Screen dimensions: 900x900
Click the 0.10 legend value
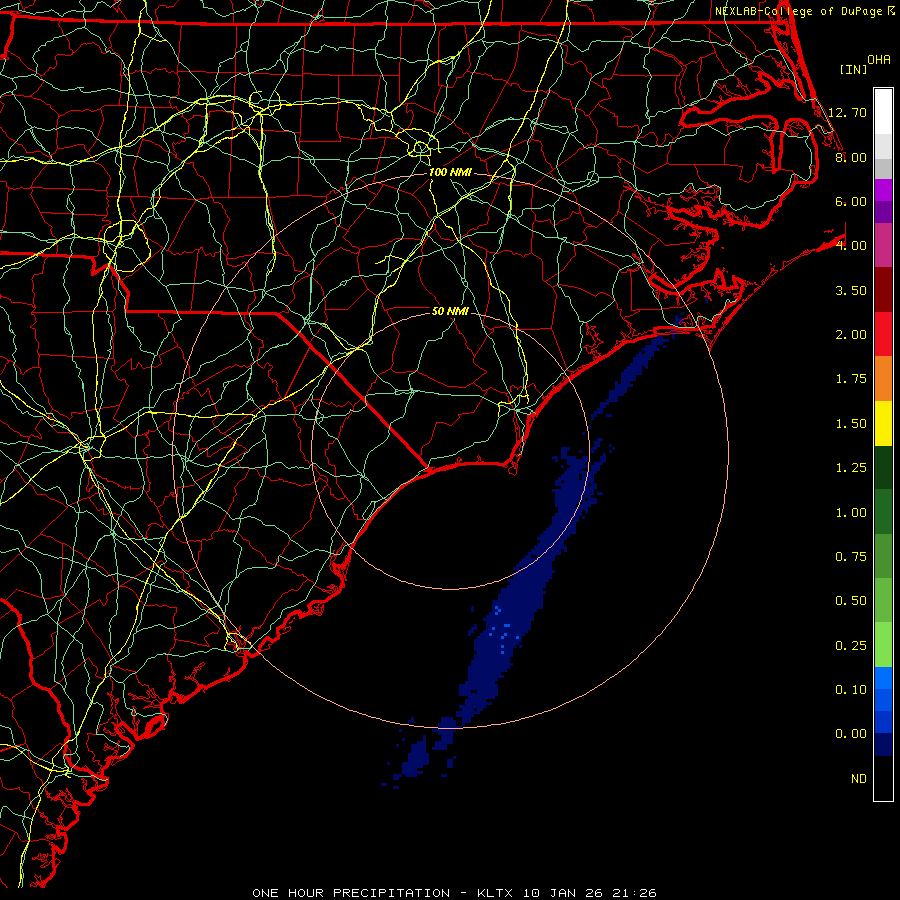pos(851,690)
